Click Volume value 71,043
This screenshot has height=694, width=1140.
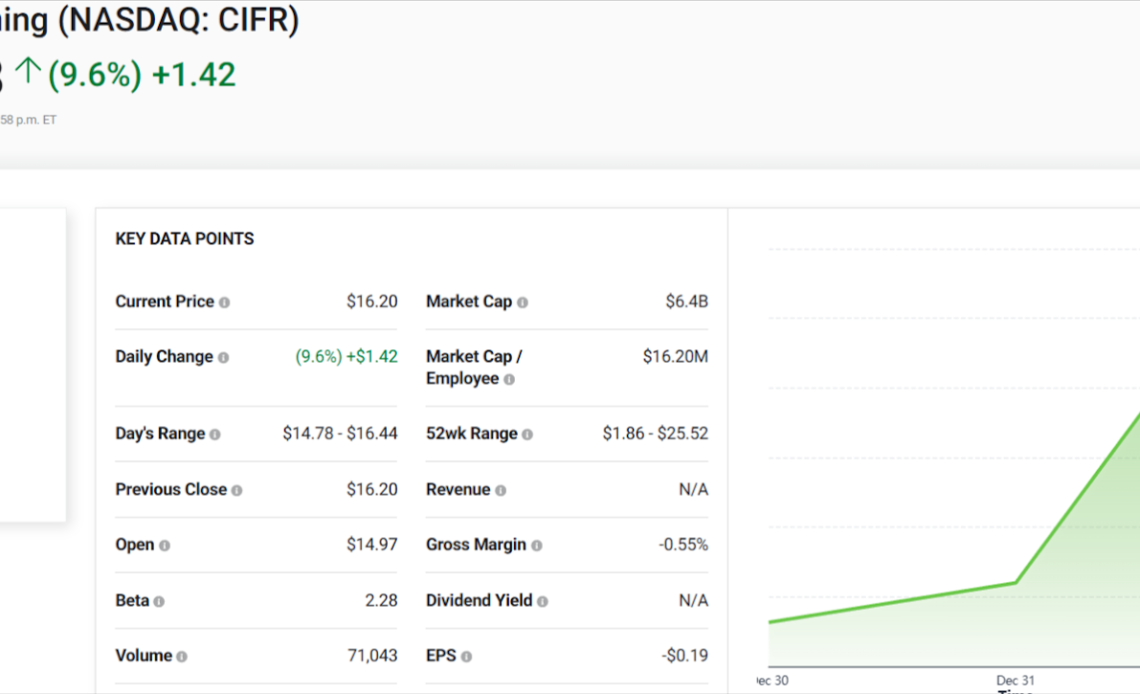[372, 656]
